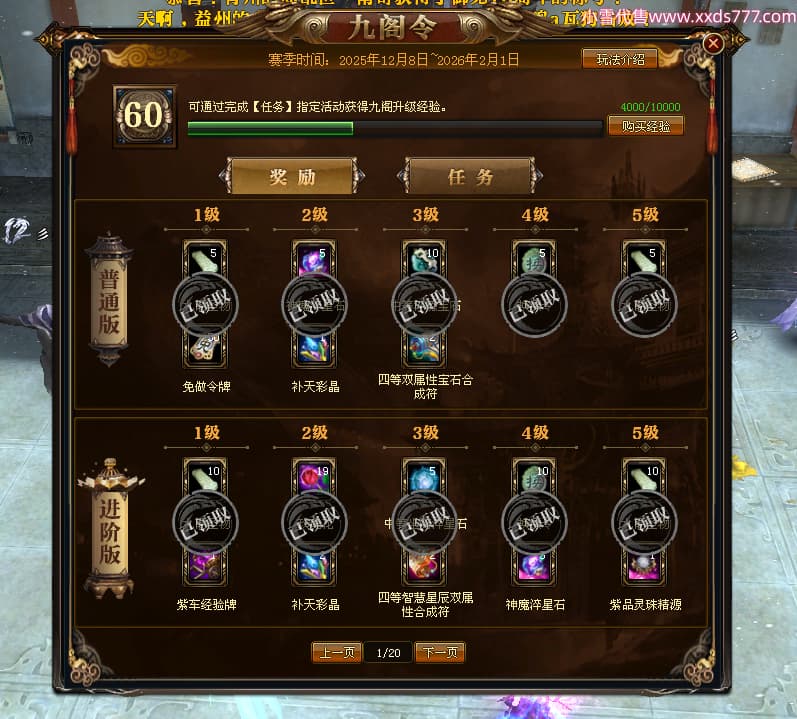Click the 购买经验 button
This screenshot has height=719, width=797.
[x=646, y=126]
